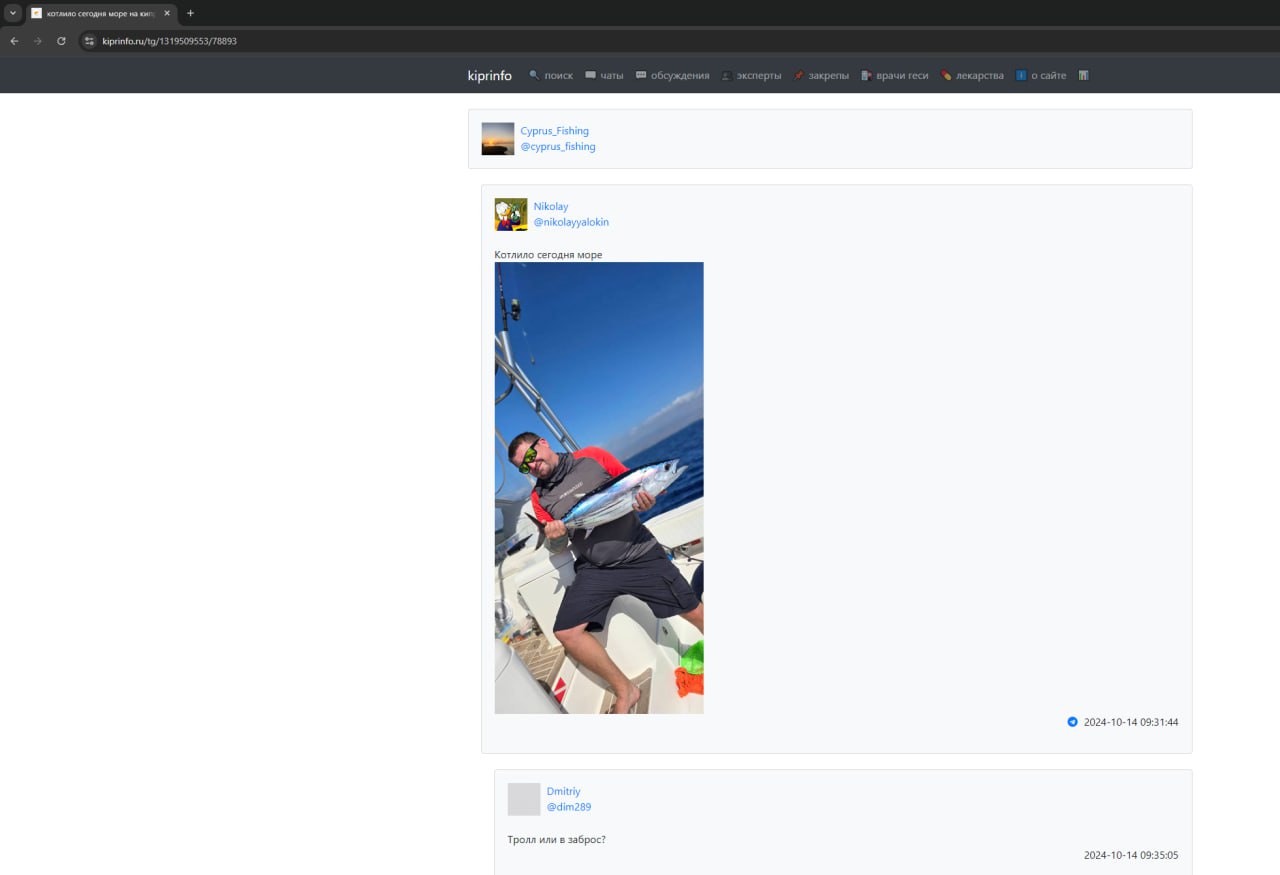This screenshot has height=875, width=1280.
Task: Go to the чаты section
Action: coord(604,76)
